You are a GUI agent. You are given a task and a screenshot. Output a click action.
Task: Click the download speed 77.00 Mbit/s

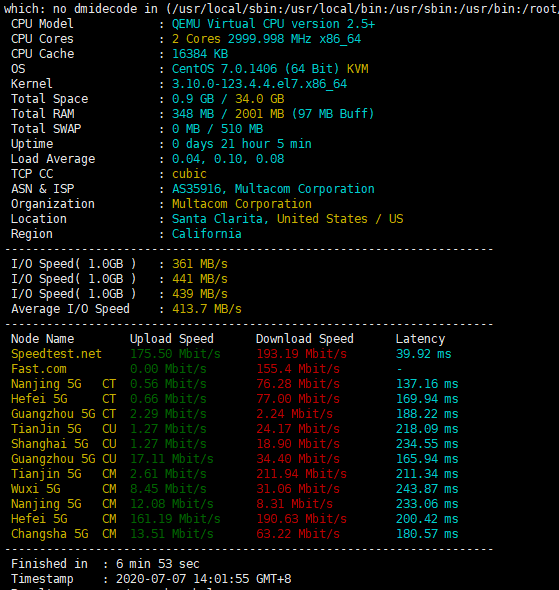298,399
